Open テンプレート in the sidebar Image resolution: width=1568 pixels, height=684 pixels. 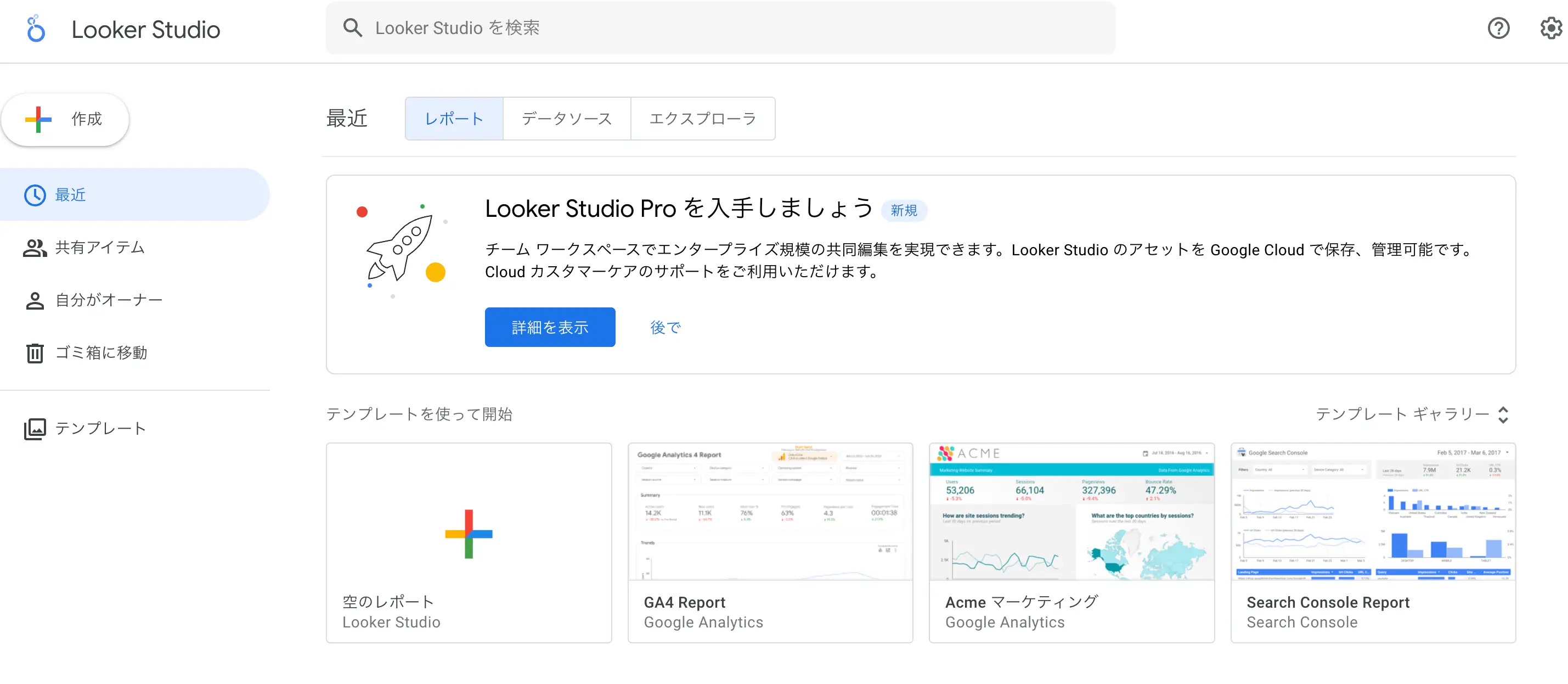134,429
